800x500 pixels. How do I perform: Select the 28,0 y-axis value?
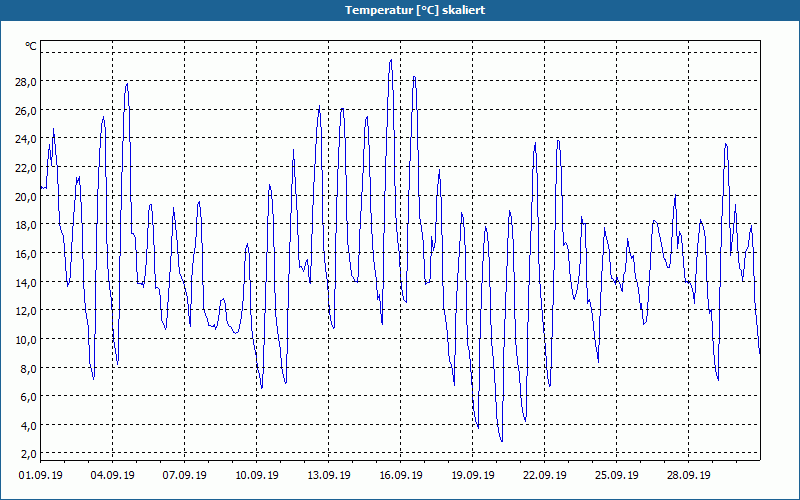tap(26, 82)
